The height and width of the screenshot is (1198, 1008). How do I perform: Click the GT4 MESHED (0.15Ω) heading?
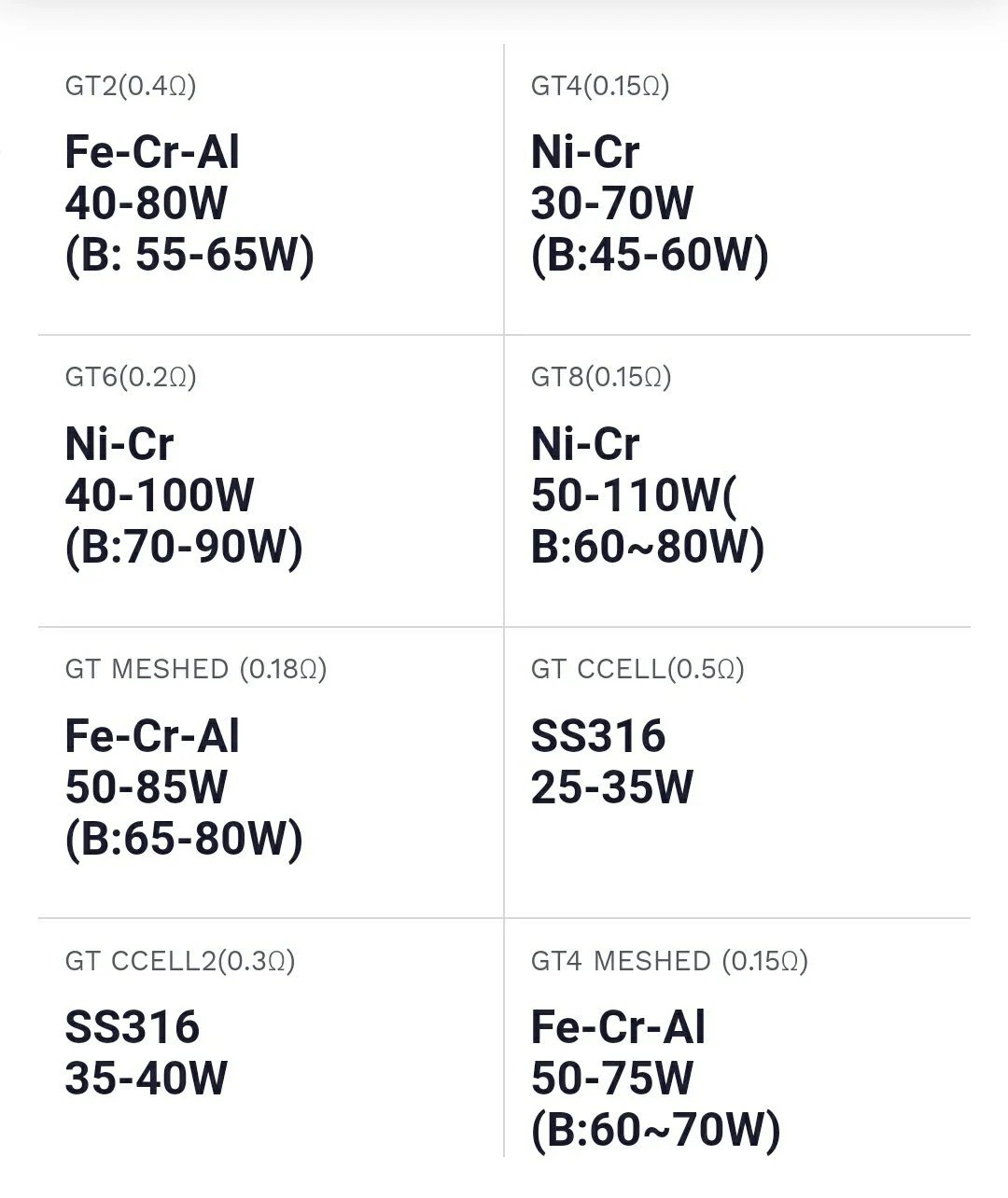tap(669, 961)
